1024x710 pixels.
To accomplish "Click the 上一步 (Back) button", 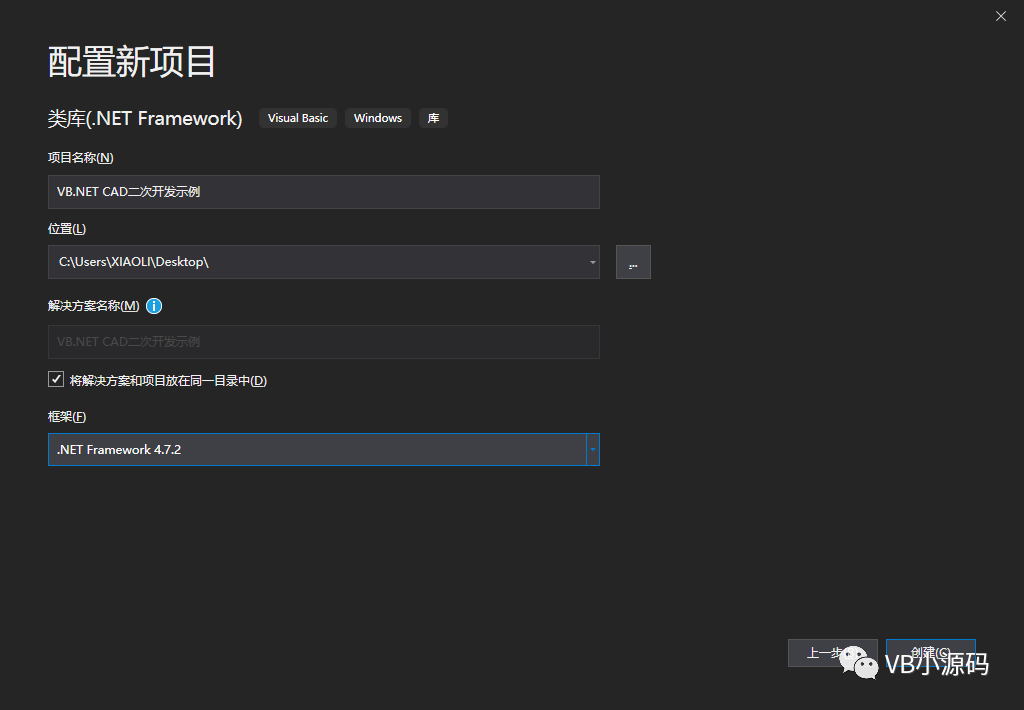I will (832, 653).
